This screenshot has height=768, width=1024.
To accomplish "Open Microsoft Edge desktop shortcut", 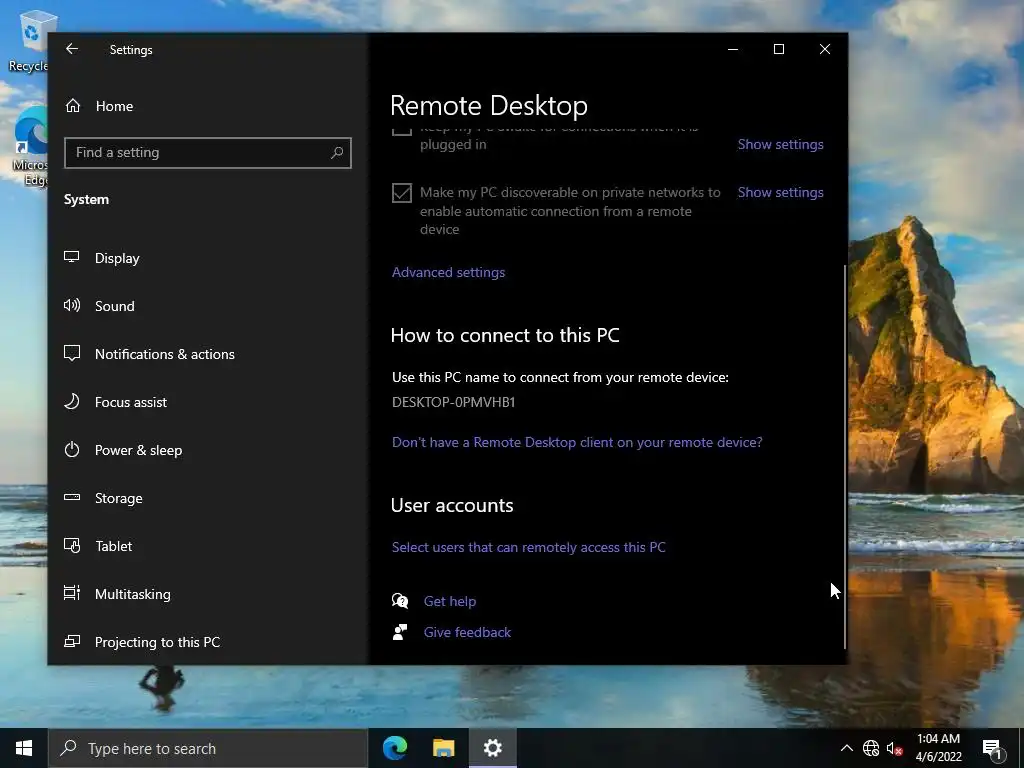I will (x=30, y=147).
